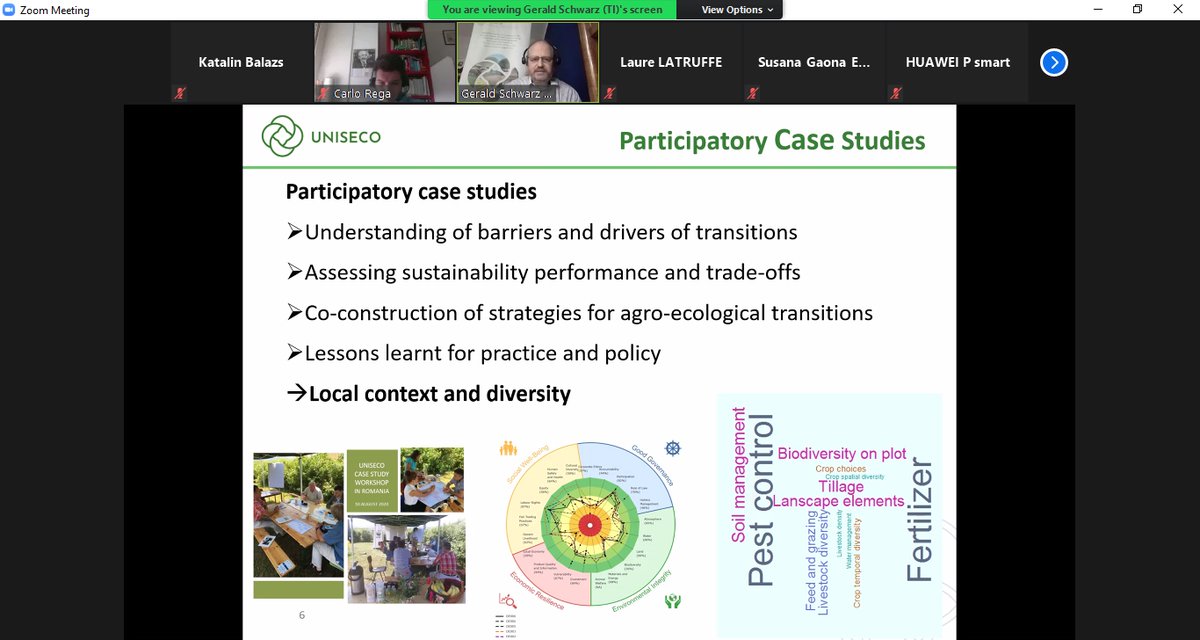Viewport: 1200px width, 640px height.
Task: Collapse the View Options menu chevron
Action: point(768,9)
